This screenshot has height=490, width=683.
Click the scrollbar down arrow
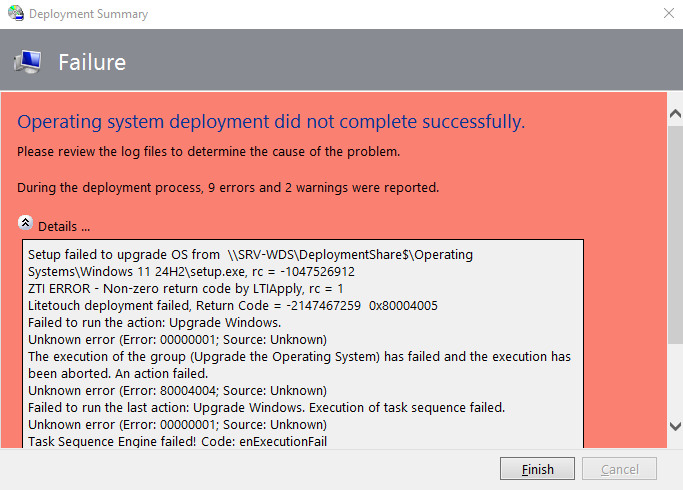click(673, 426)
